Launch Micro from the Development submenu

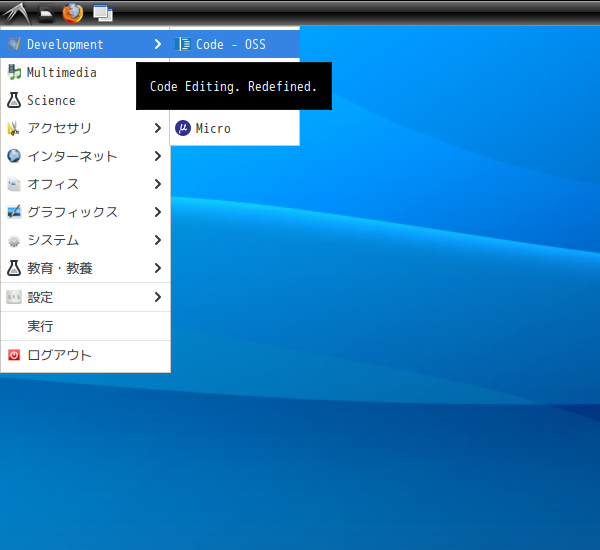tap(235, 128)
